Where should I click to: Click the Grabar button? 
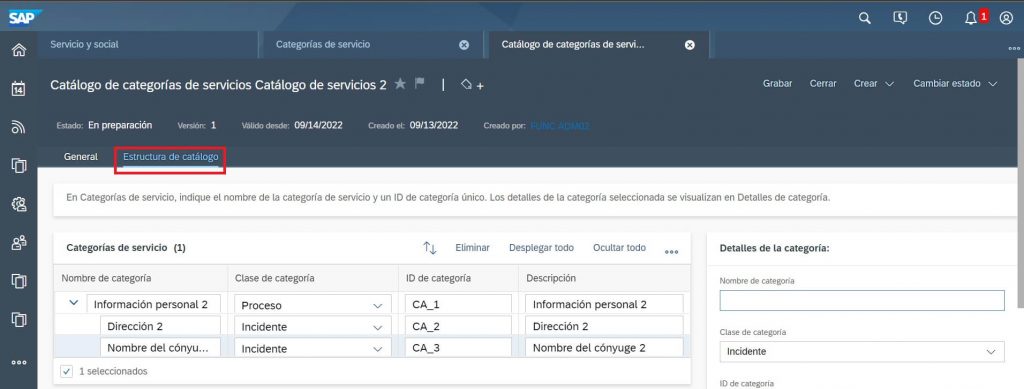(x=777, y=84)
